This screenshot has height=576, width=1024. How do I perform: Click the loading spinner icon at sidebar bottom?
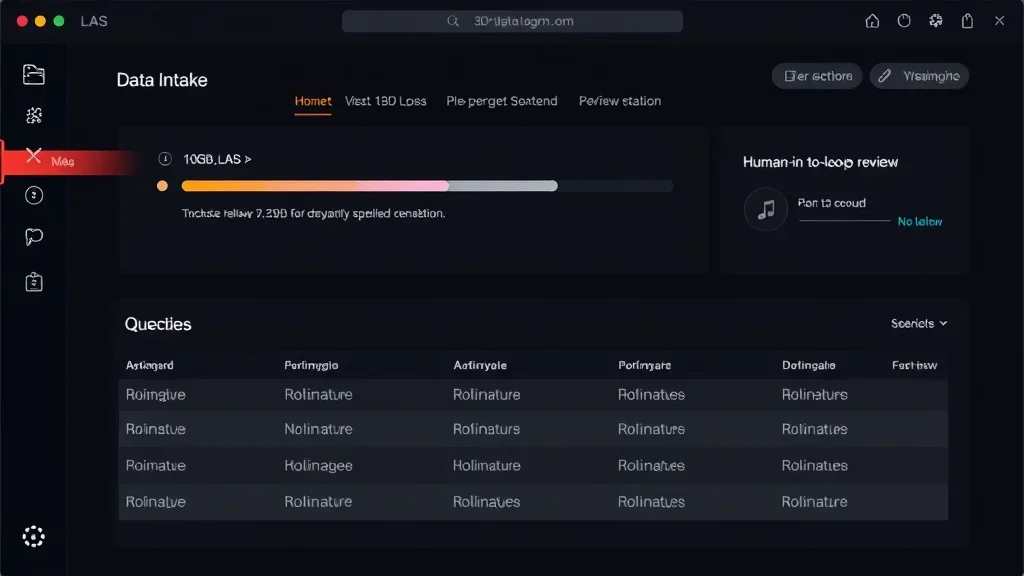pyautogui.click(x=33, y=537)
